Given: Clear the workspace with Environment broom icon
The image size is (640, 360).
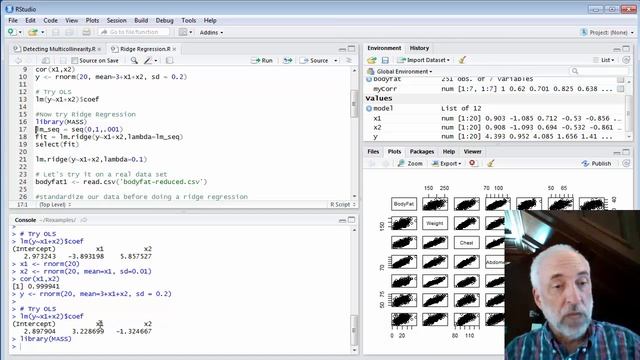Looking at the screenshot, I should coord(462,60).
